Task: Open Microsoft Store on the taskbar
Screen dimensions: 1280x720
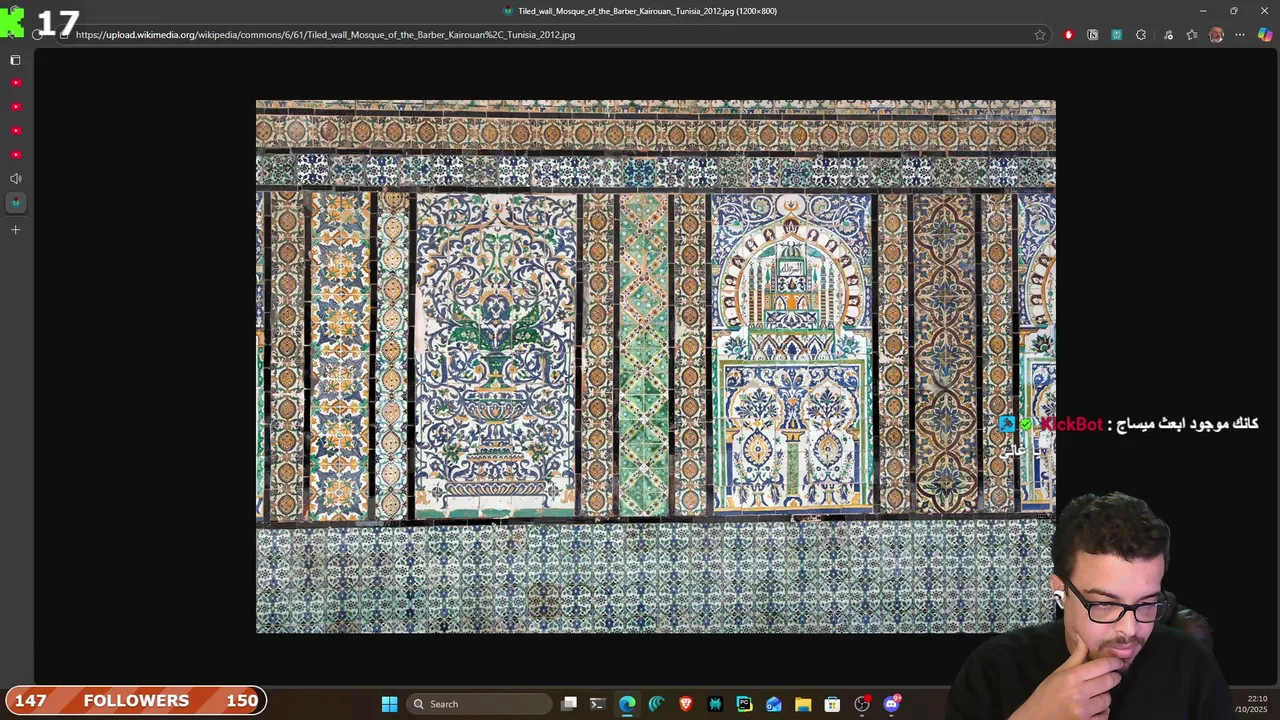Action: (x=832, y=704)
